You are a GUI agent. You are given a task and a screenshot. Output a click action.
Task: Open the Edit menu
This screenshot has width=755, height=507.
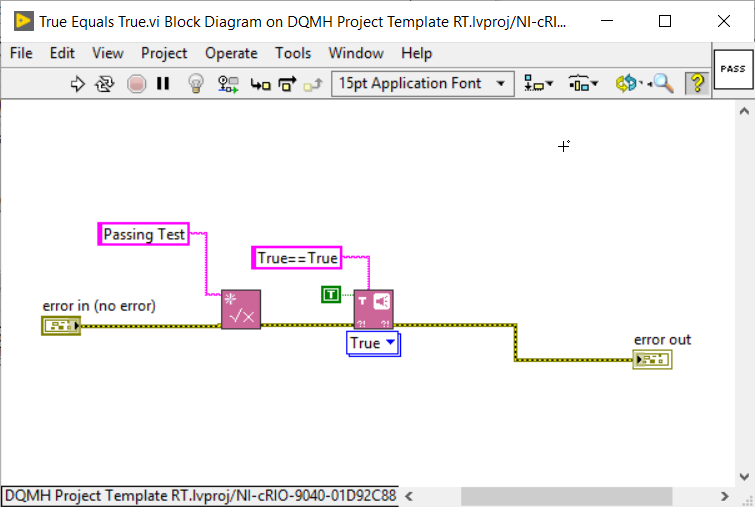pyautogui.click(x=62, y=53)
